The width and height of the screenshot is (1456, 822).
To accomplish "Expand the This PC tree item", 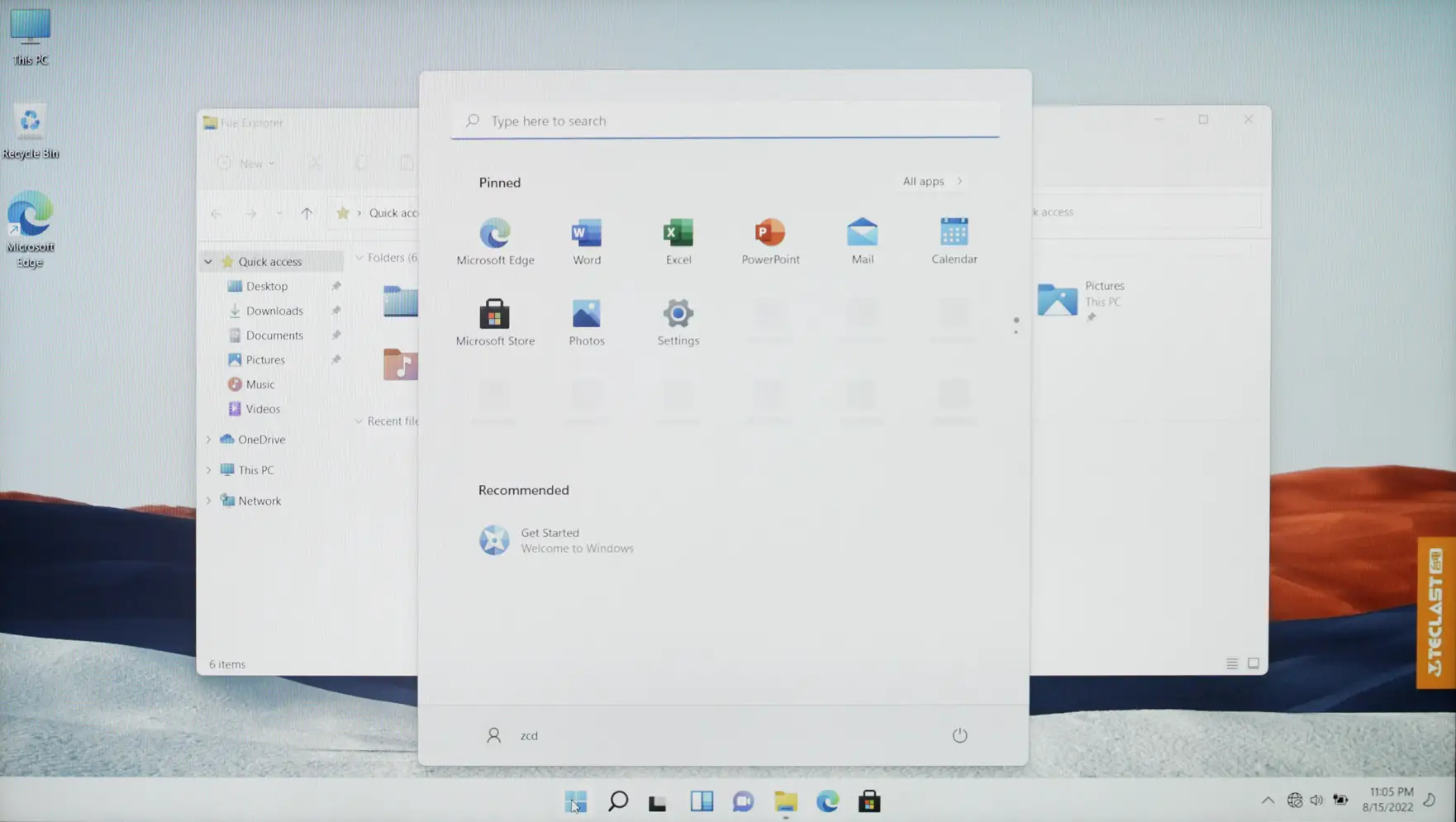I will click(x=208, y=469).
